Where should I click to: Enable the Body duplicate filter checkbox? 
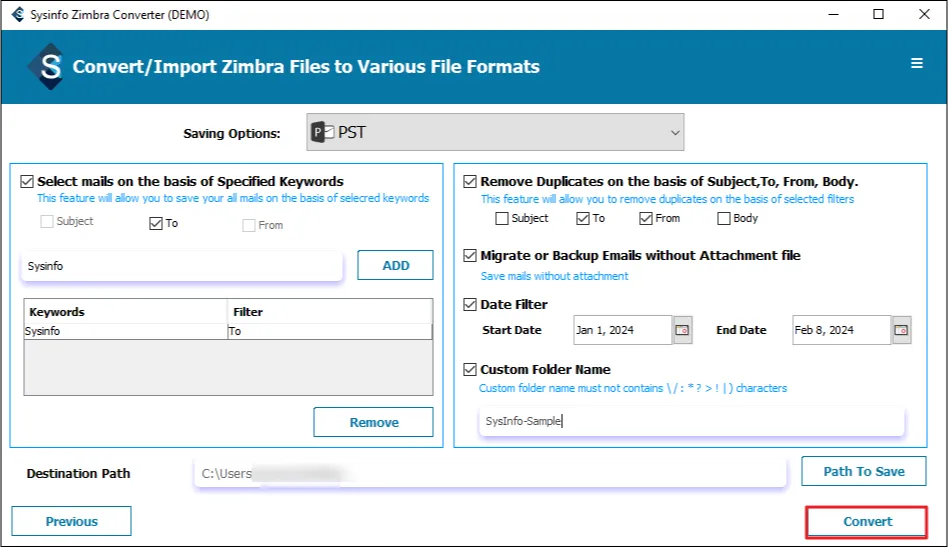pyautogui.click(x=724, y=218)
